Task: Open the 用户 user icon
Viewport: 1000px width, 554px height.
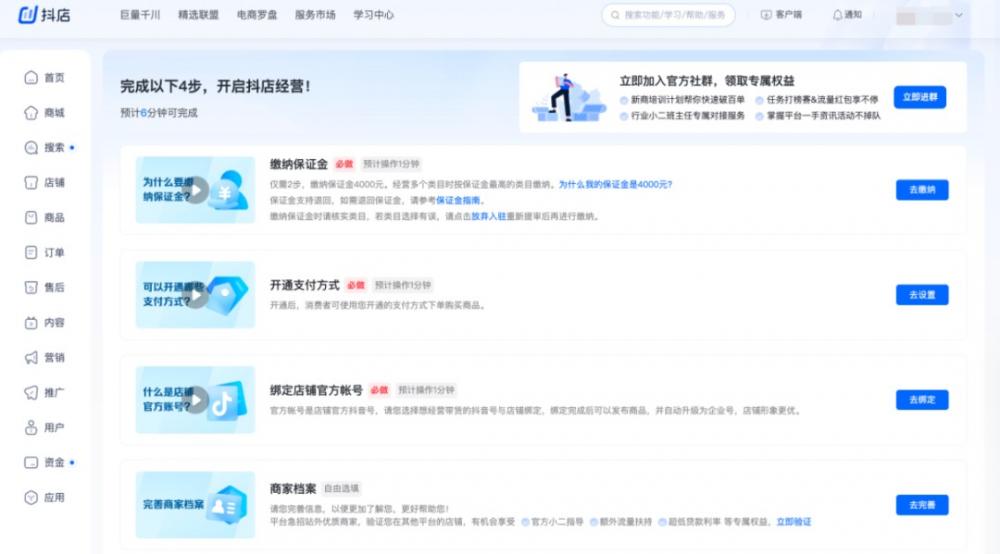Action: click(x=31, y=428)
